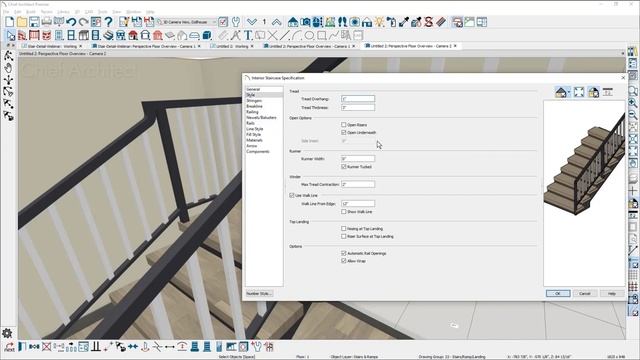The width and height of the screenshot is (640, 360).
Task: Save the plan using the floppy disk icon
Action: [x=34, y=22]
